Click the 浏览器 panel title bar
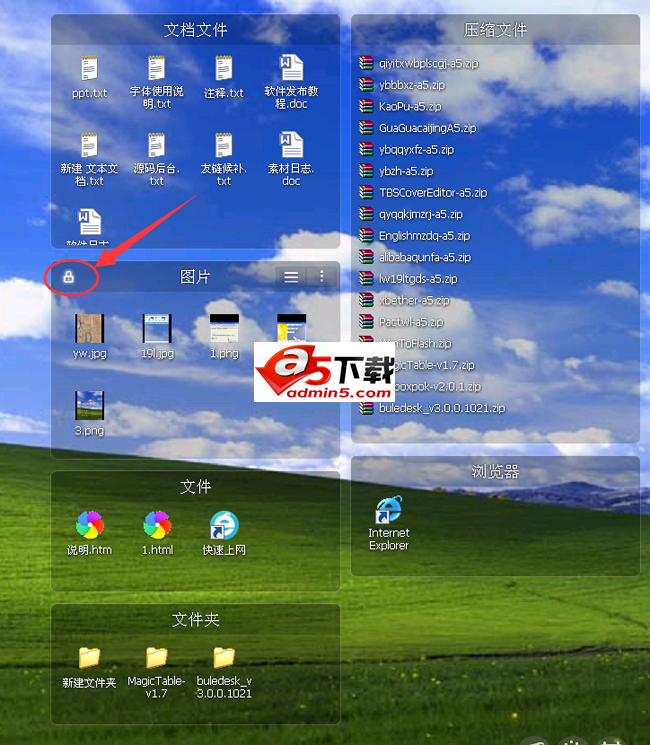Screen dimensions: 650x745 [495, 471]
